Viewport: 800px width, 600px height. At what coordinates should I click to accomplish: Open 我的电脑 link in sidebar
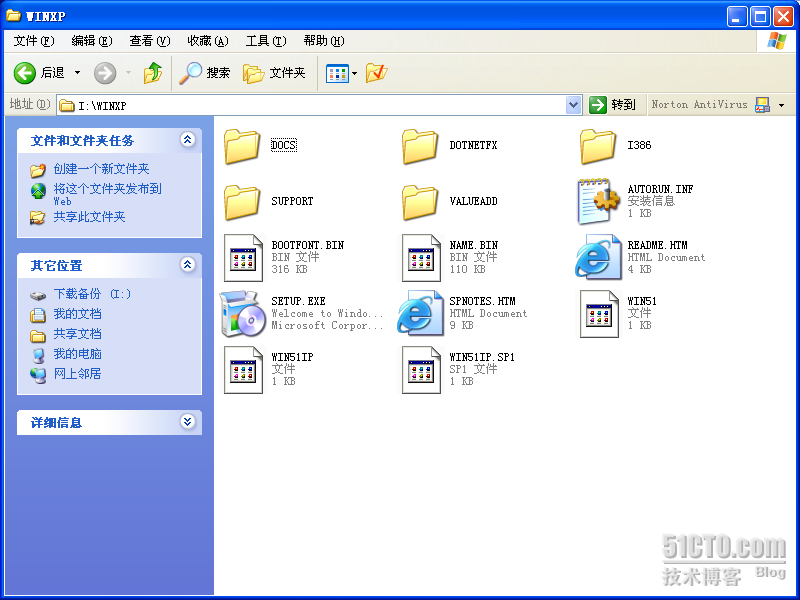[78, 354]
